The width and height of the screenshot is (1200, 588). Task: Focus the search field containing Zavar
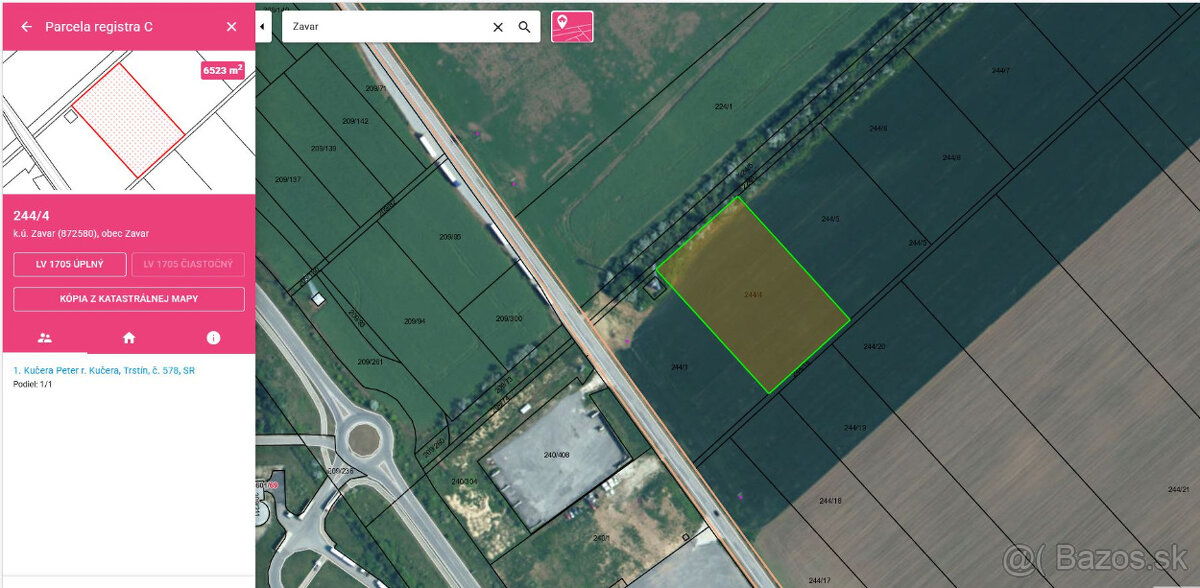tap(385, 27)
